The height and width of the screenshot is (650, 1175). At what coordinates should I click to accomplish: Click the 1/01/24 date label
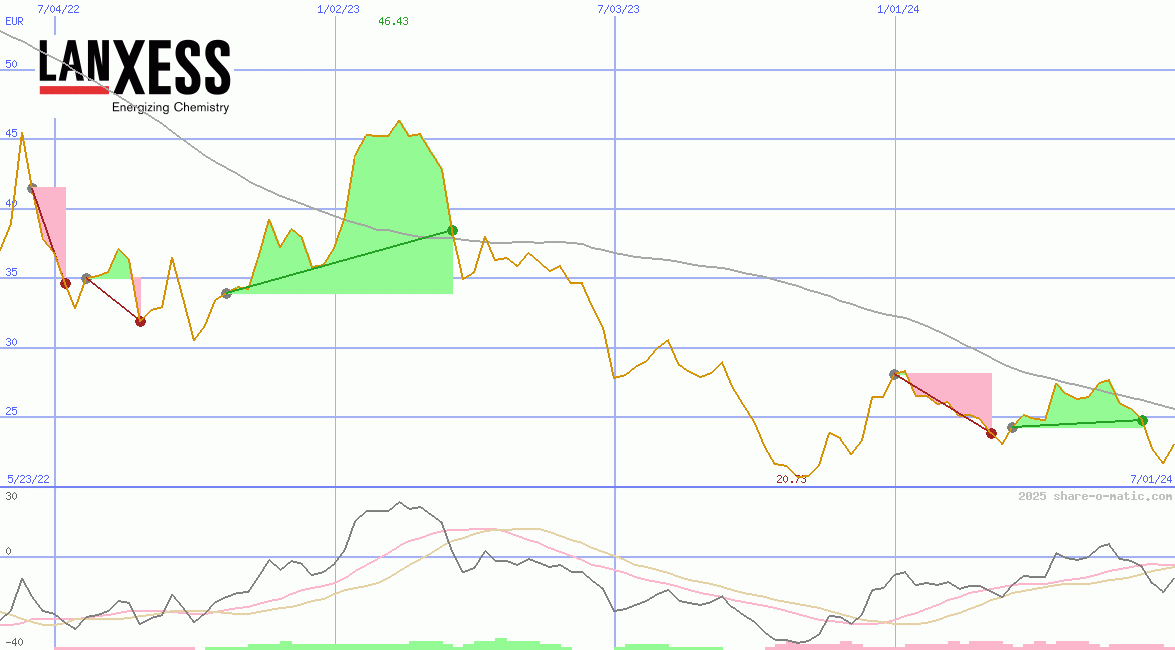click(898, 9)
